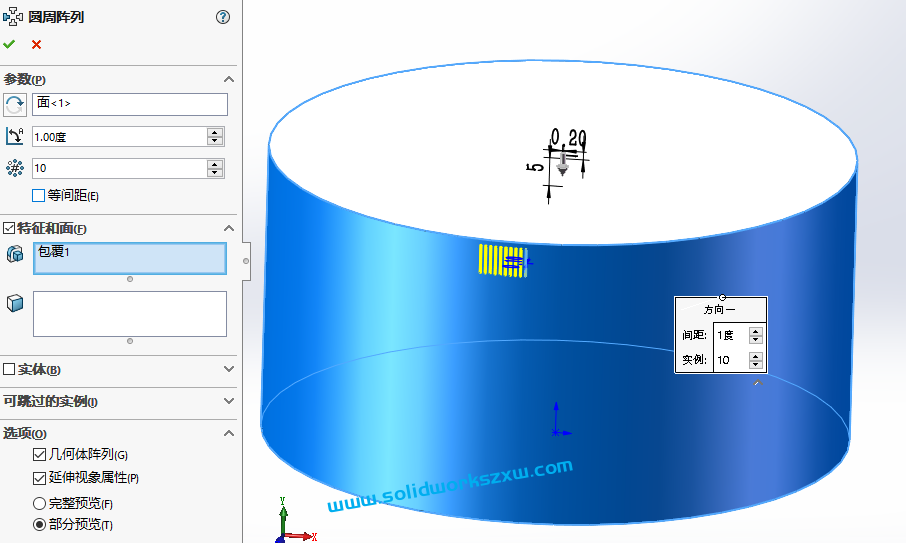Open the help question mark icon
Screen dimensions: 906x543
pyautogui.click(x=223, y=17)
